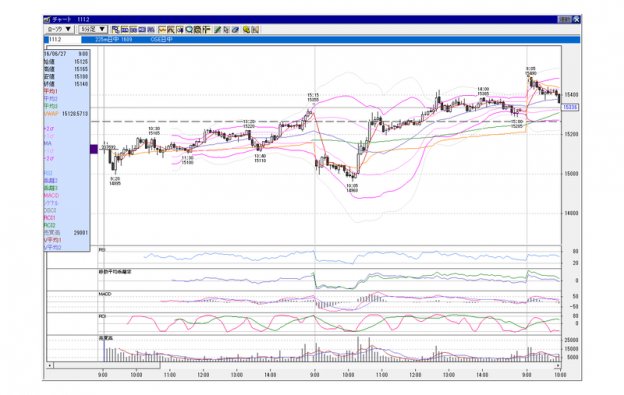
Task: Click the yellow search key icon
Action: coord(246,29)
